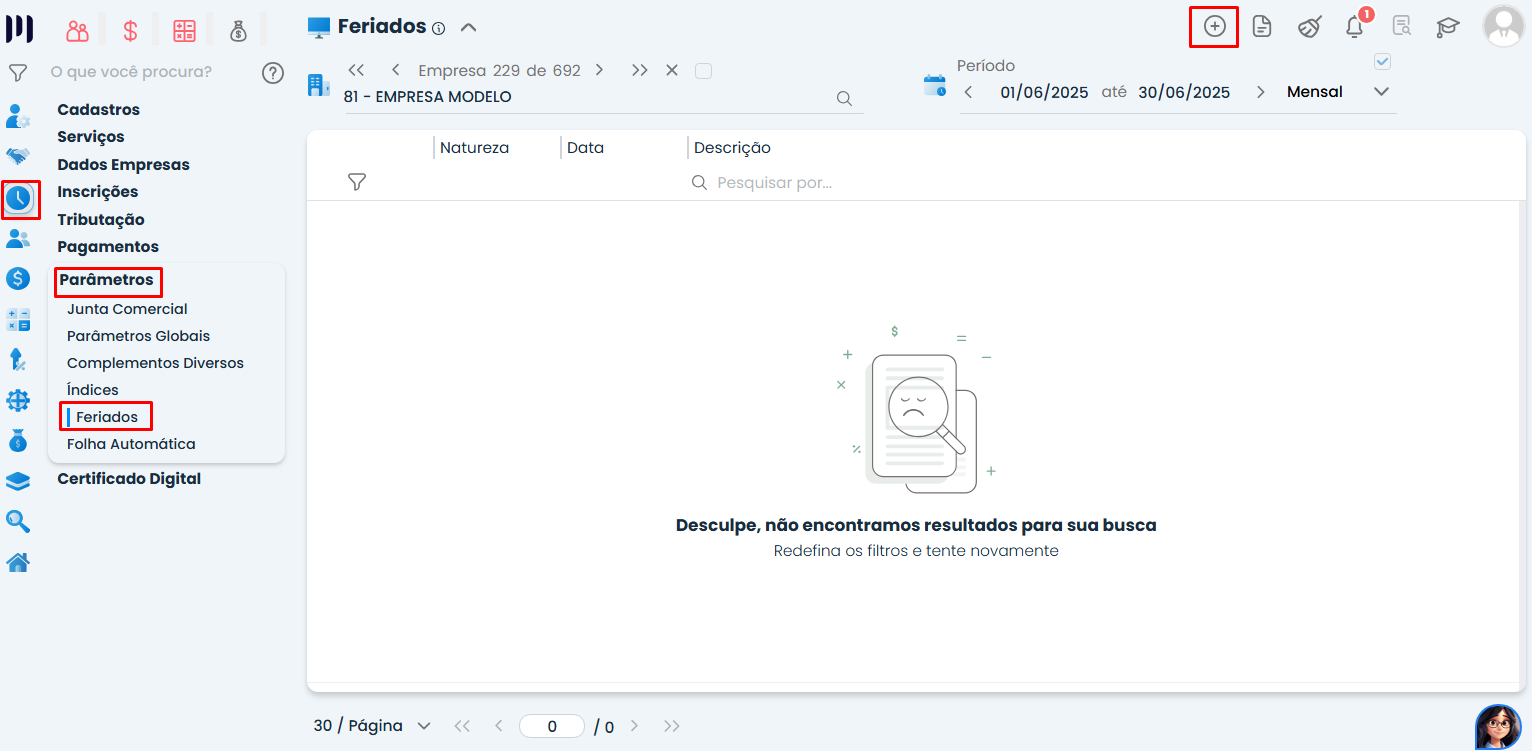This screenshot has height=751, width=1532.
Task: Collapse the Feriados header chevron
Action: (x=468, y=27)
